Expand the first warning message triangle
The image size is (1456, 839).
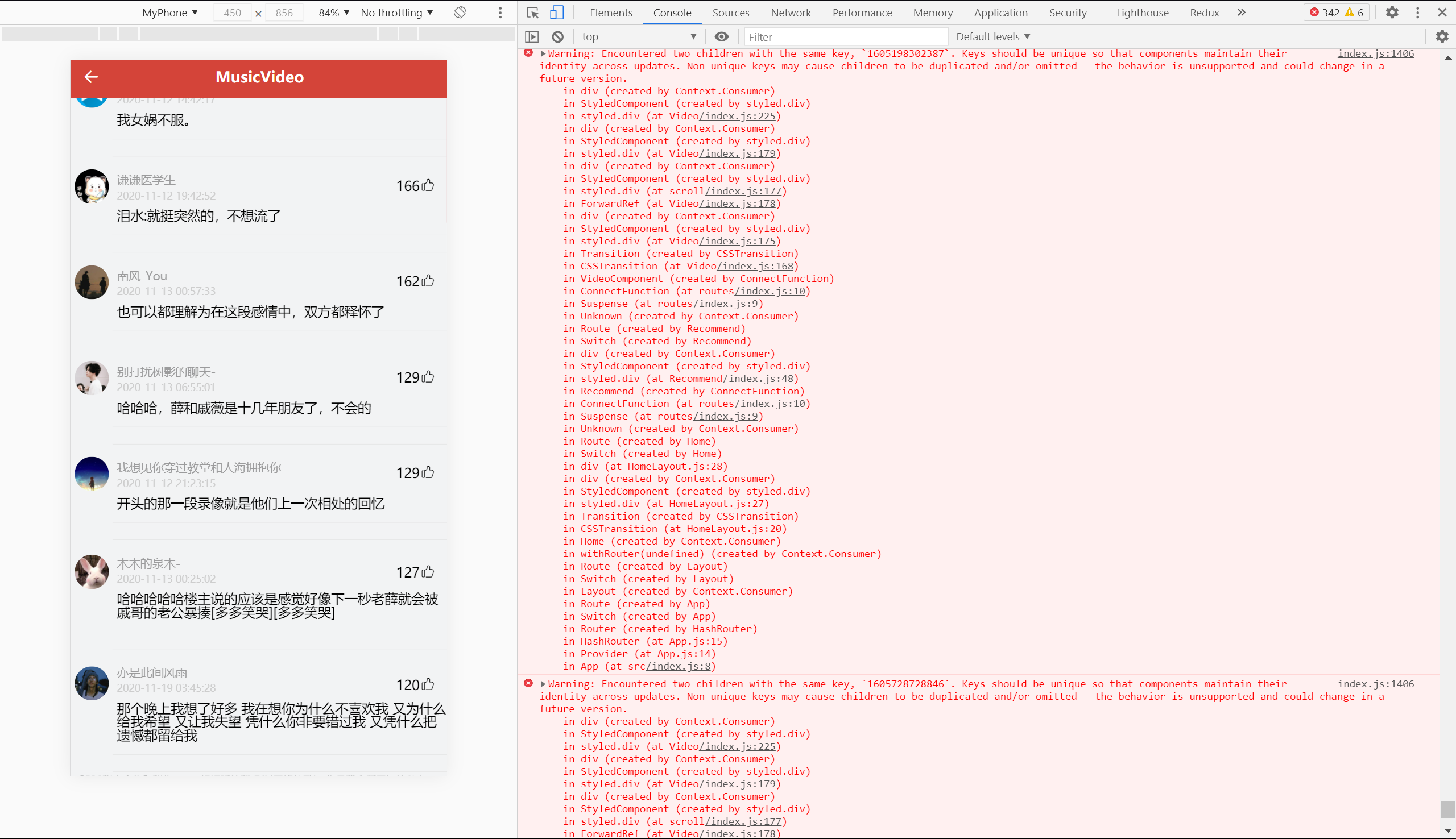[543, 53]
